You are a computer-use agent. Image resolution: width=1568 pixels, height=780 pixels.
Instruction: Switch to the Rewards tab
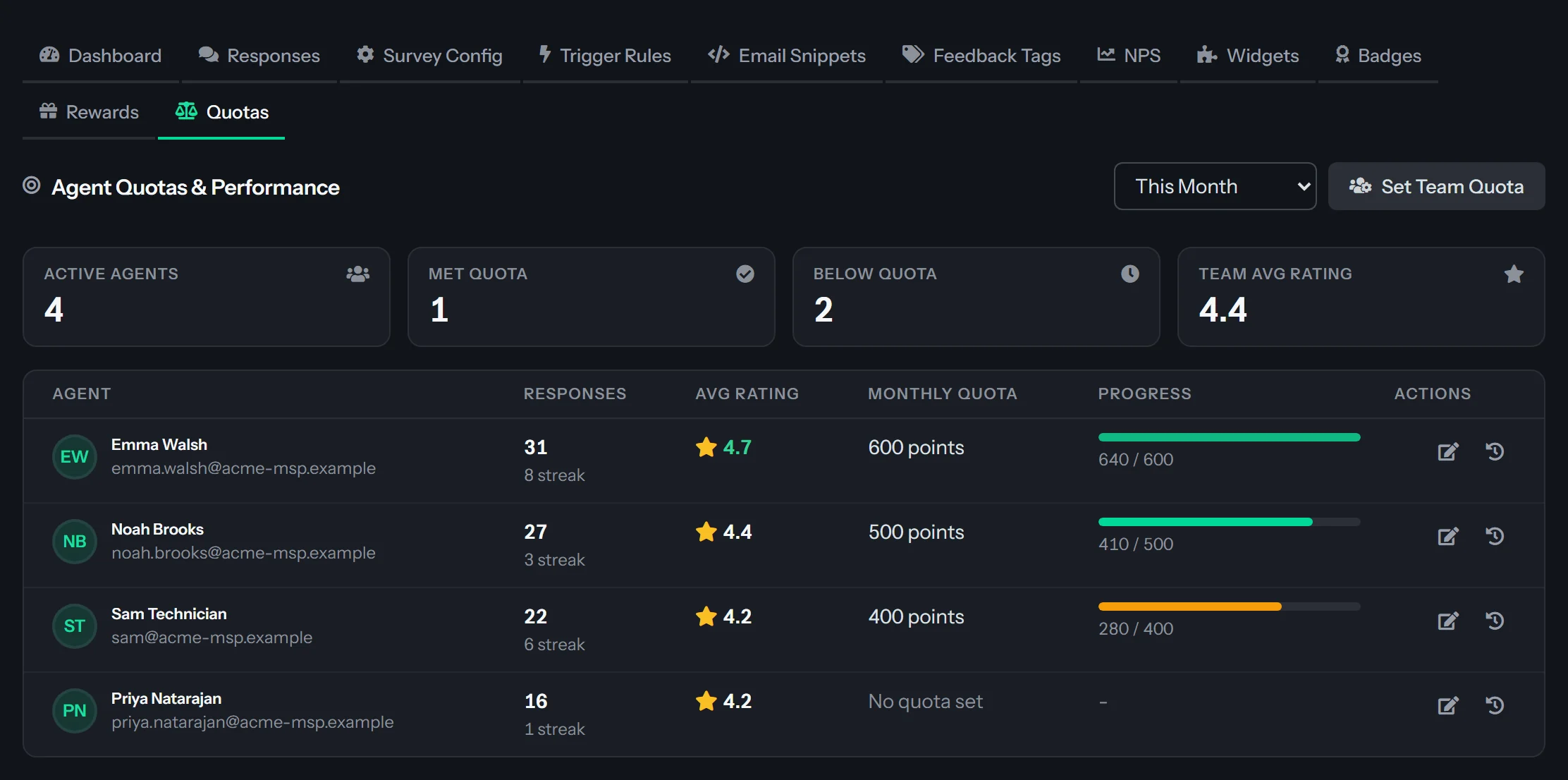click(89, 112)
